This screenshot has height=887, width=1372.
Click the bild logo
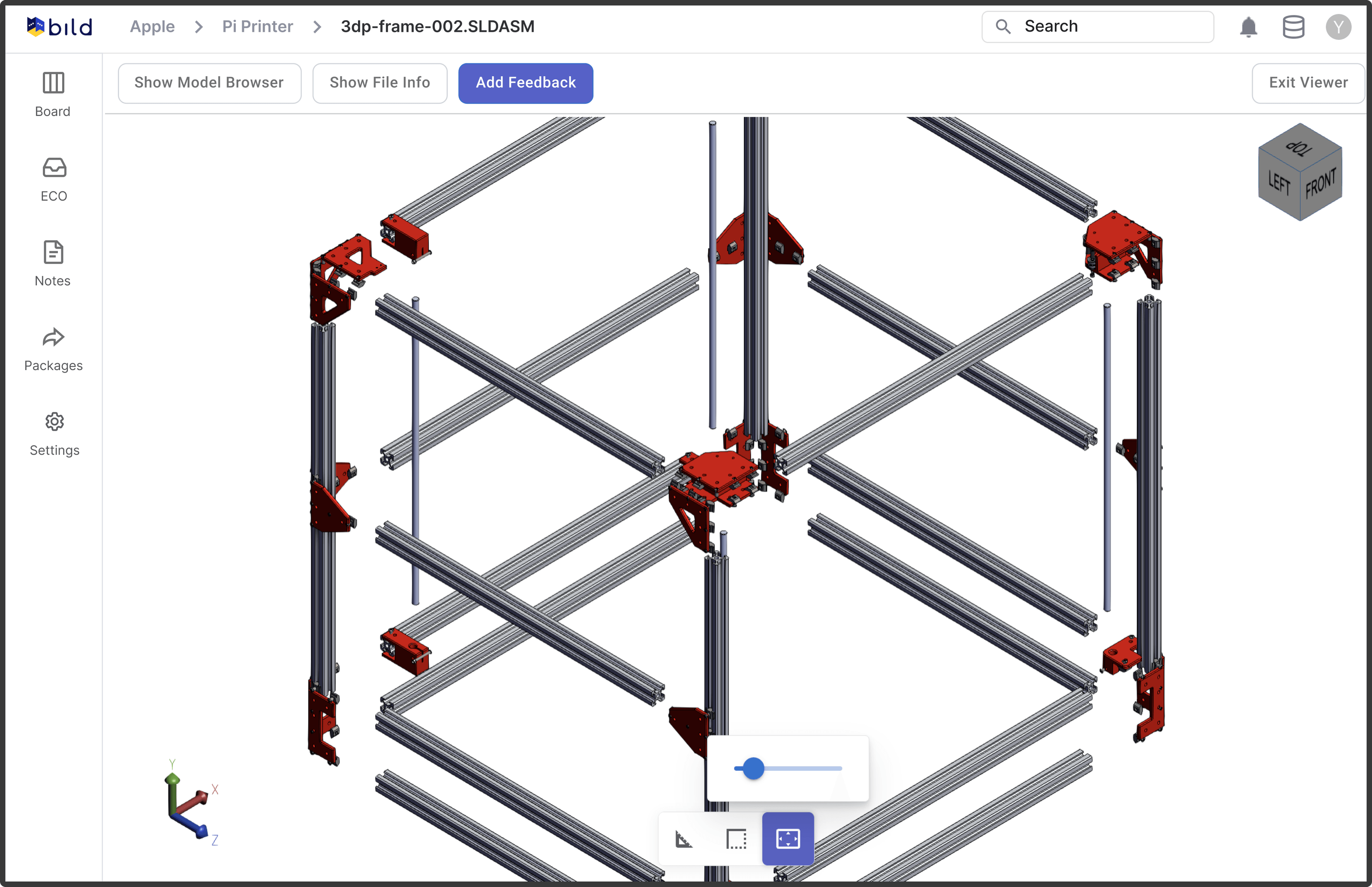[x=59, y=27]
